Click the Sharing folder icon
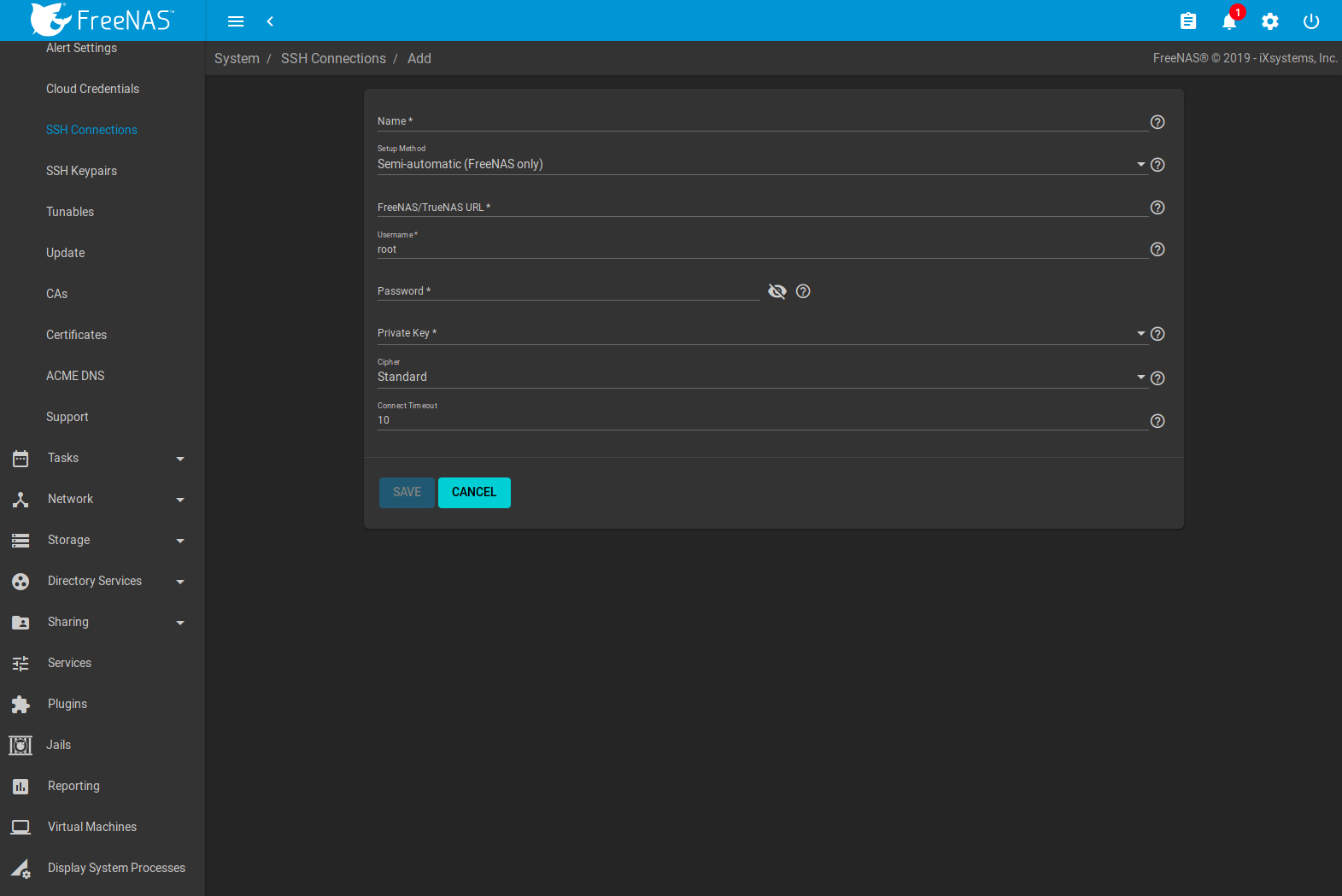Viewport: 1342px width, 896px height. pyautogui.click(x=21, y=623)
